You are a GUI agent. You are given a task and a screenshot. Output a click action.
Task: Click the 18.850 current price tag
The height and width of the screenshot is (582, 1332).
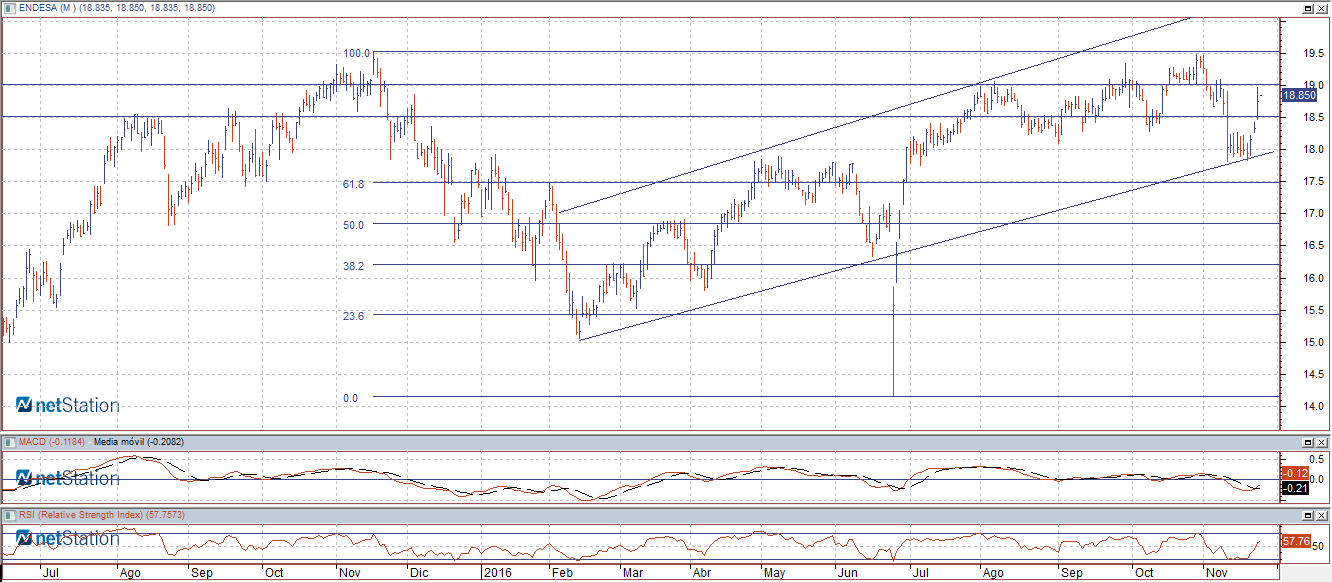[x=1299, y=96]
